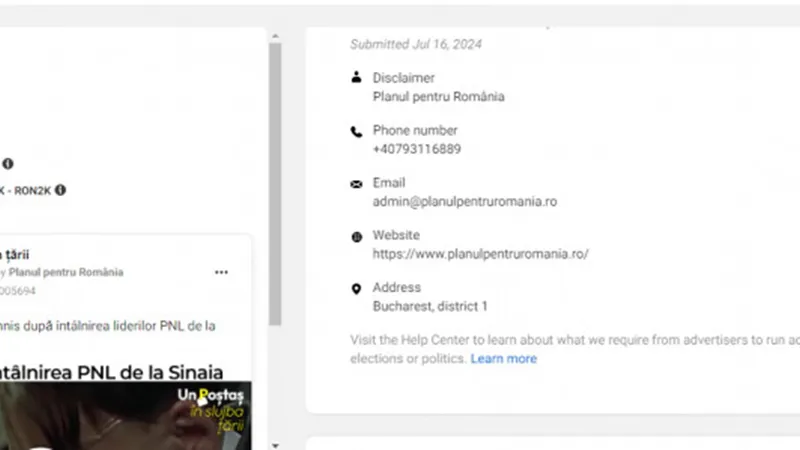Screen dimensions: 800x450
Task: Click the website globe icon
Action: point(357,237)
